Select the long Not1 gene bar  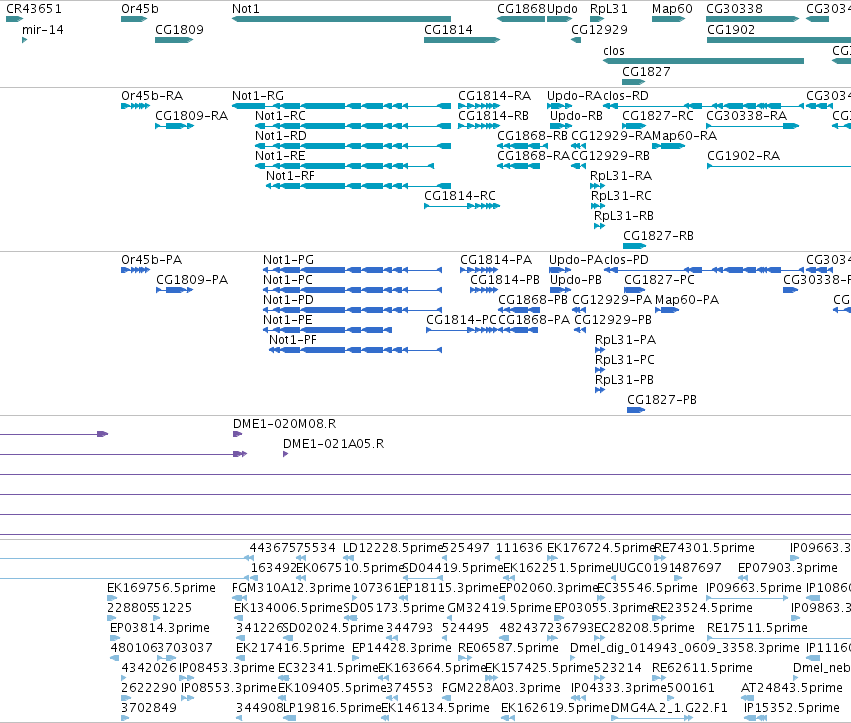(341, 19)
